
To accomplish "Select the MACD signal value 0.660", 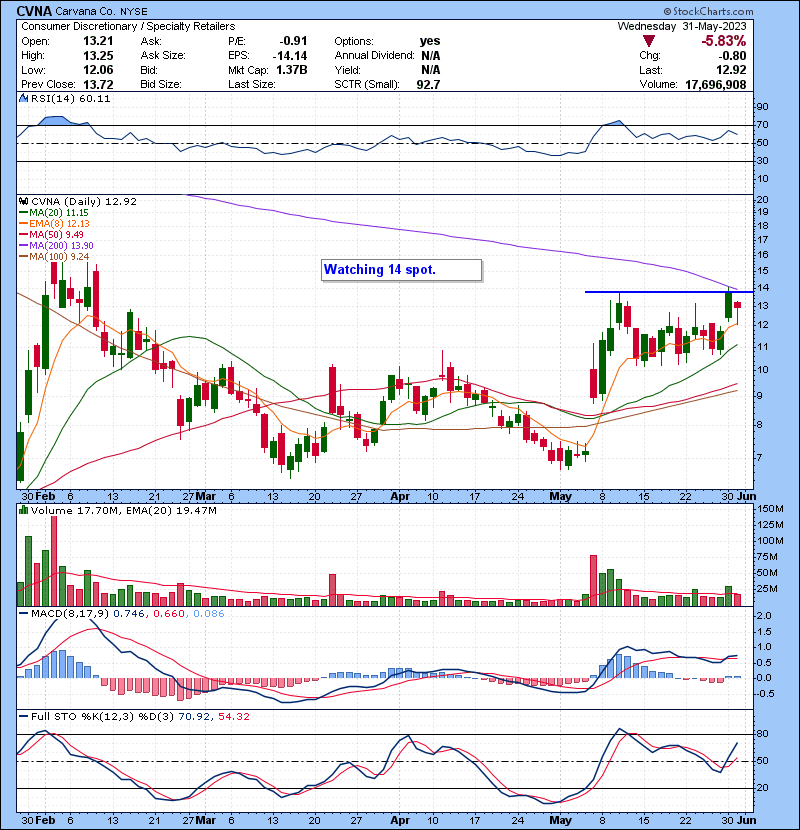I will [168, 613].
